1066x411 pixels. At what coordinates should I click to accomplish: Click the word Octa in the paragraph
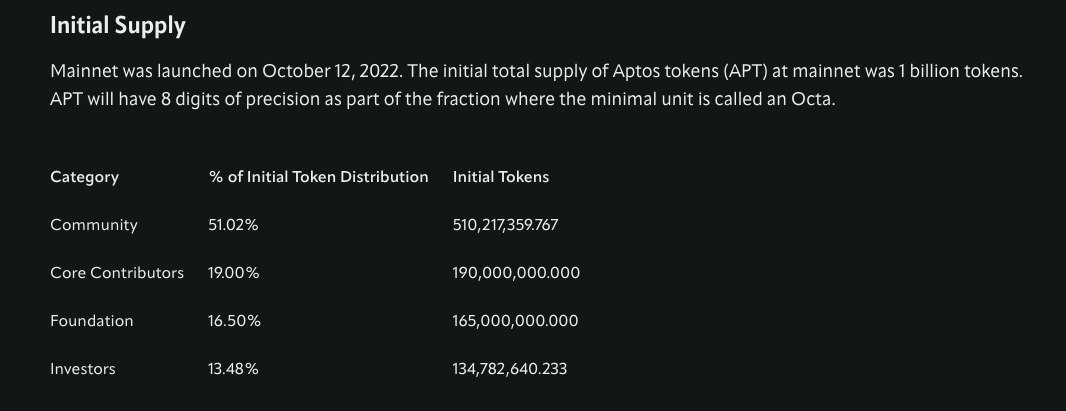pyautogui.click(x=811, y=101)
